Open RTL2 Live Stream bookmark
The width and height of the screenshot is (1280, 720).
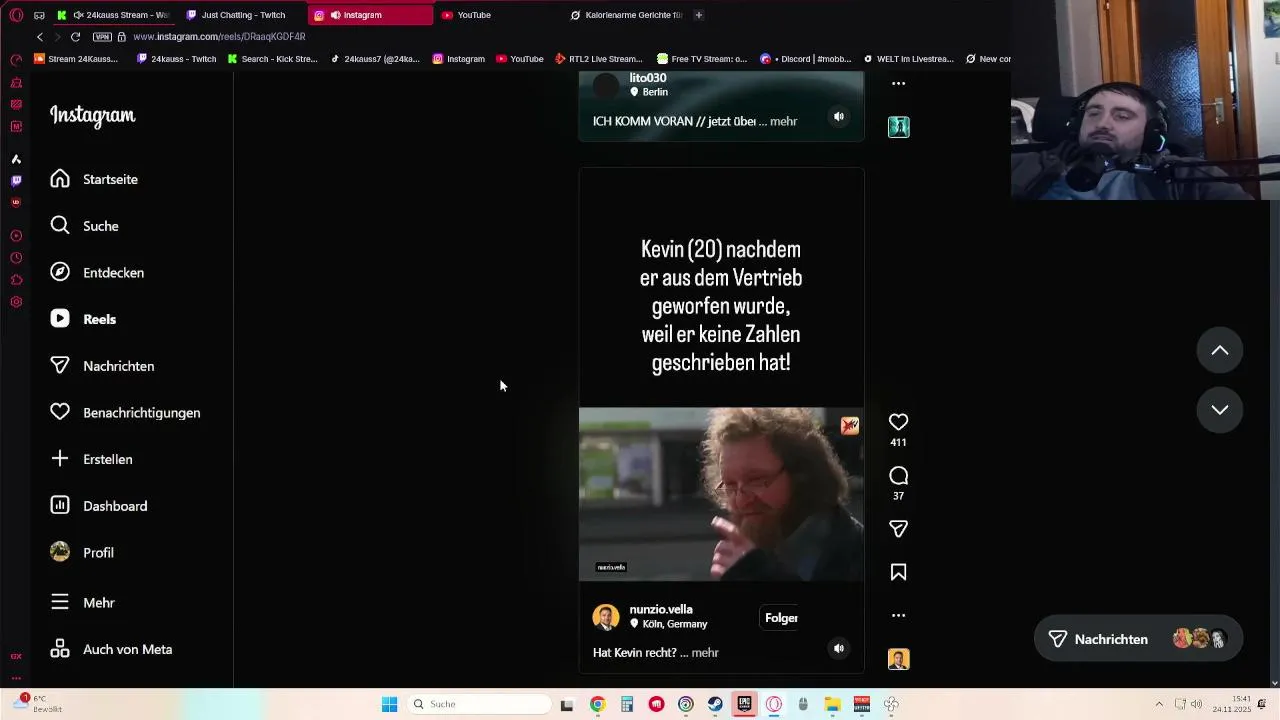(598, 59)
